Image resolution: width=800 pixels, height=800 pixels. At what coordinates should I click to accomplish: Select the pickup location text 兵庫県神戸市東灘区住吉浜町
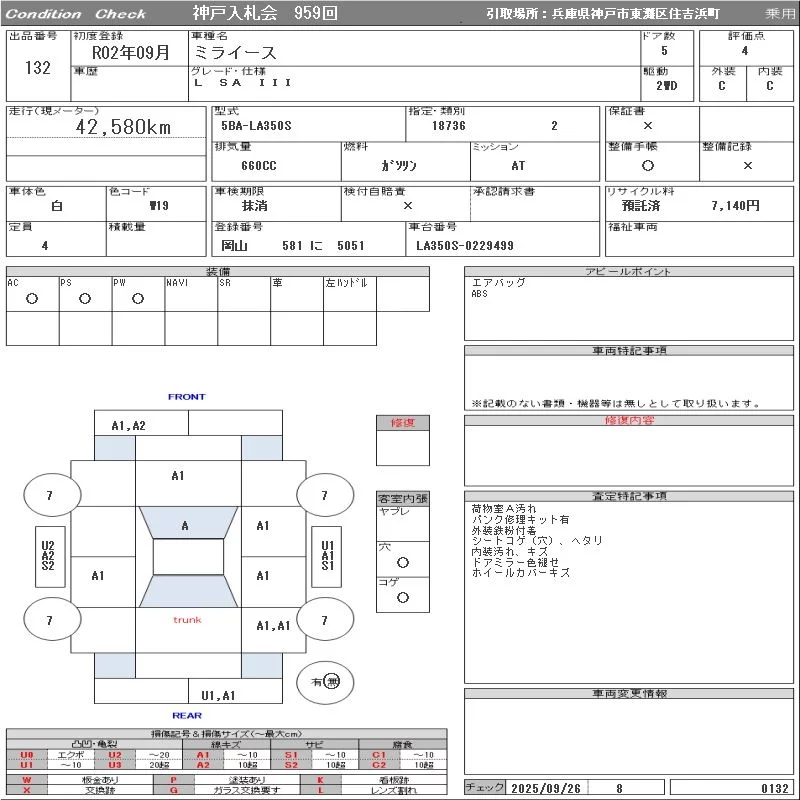pyautogui.click(x=636, y=14)
